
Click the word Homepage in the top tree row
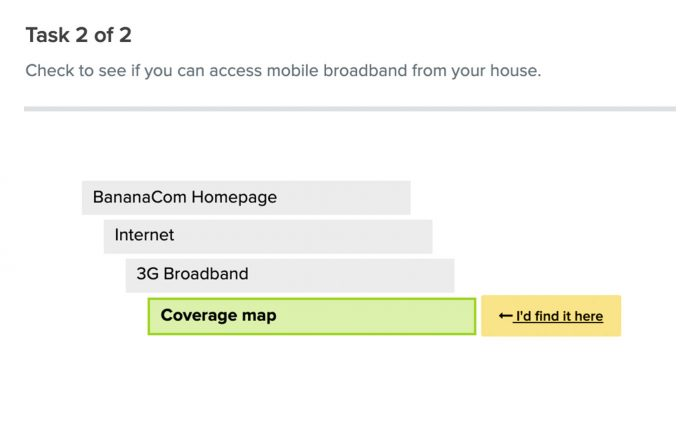[234, 197]
